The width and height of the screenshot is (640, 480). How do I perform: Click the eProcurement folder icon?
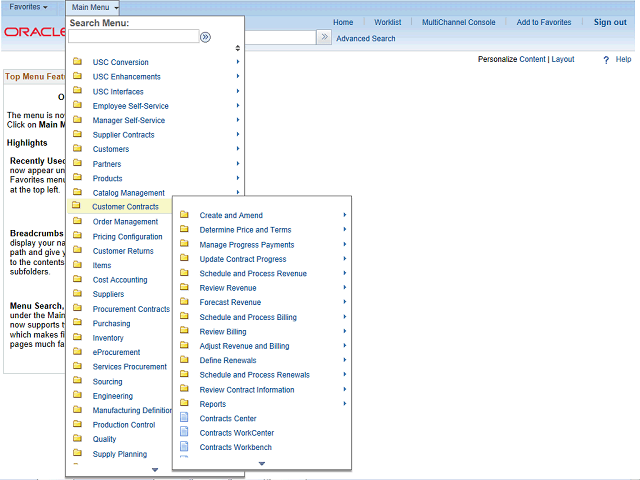pos(77,351)
